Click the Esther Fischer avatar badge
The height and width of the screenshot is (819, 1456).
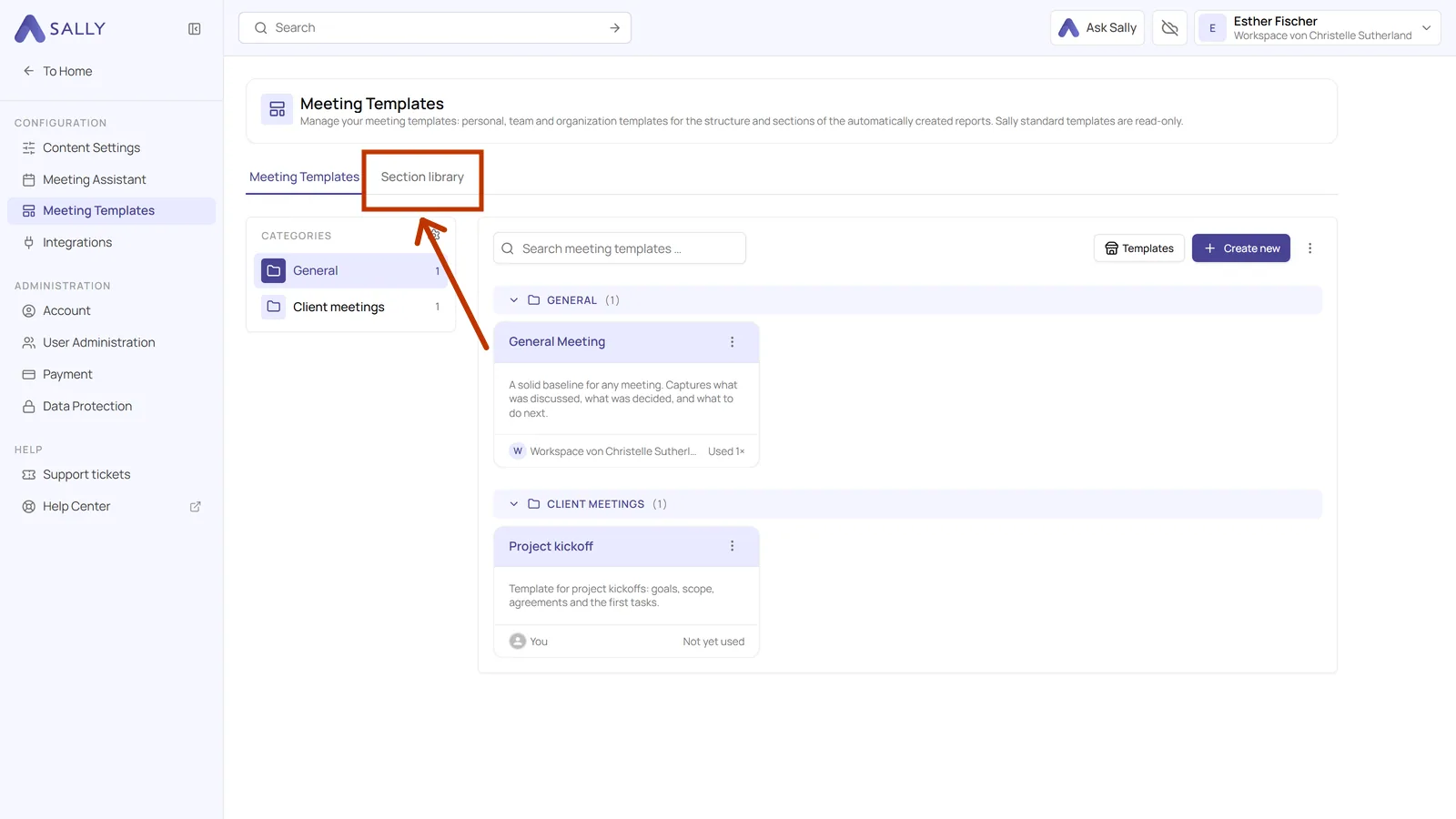click(1212, 28)
